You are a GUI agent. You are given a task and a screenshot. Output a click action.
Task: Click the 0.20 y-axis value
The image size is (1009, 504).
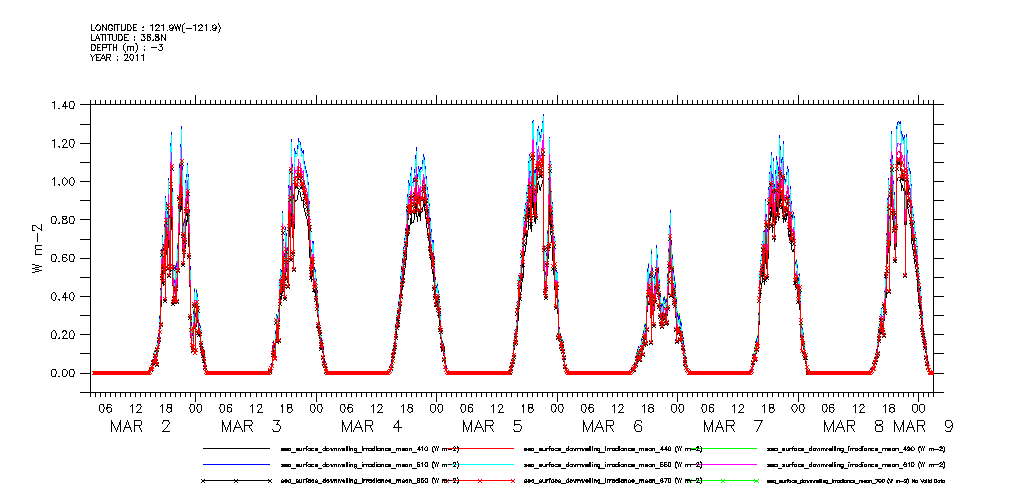pyautogui.click(x=64, y=335)
